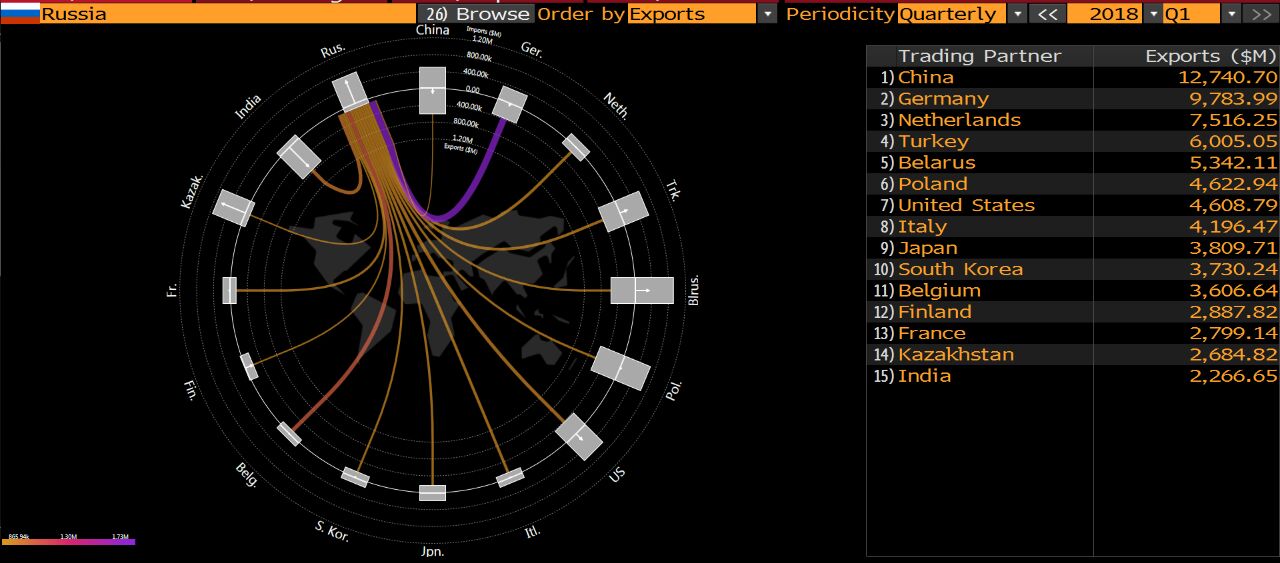The width and height of the screenshot is (1280, 563).
Task: Select the Jpn. node in chord diagram
Action: [x=432, y=492]
